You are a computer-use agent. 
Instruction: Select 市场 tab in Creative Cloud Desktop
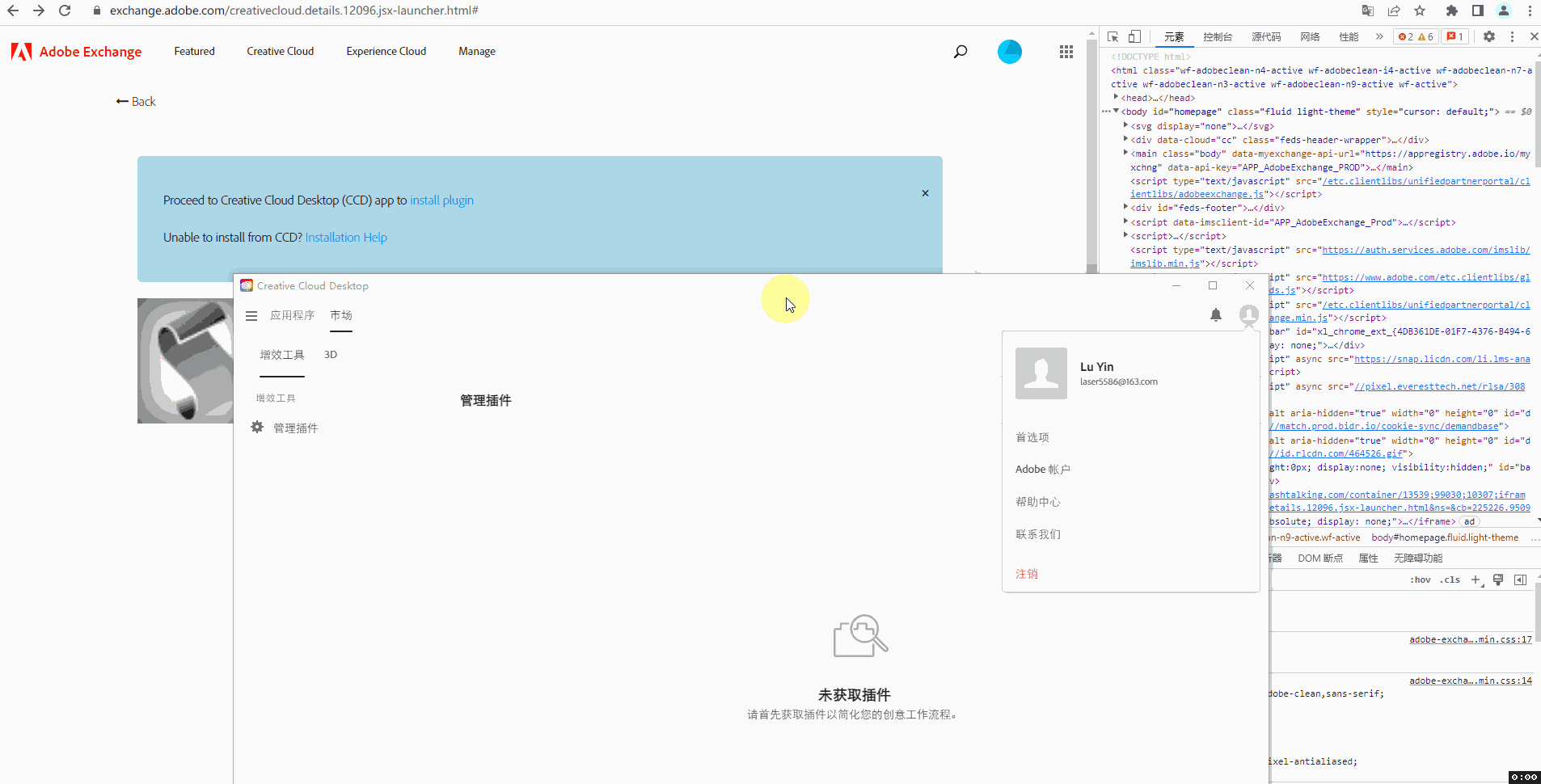pos(341,315)
